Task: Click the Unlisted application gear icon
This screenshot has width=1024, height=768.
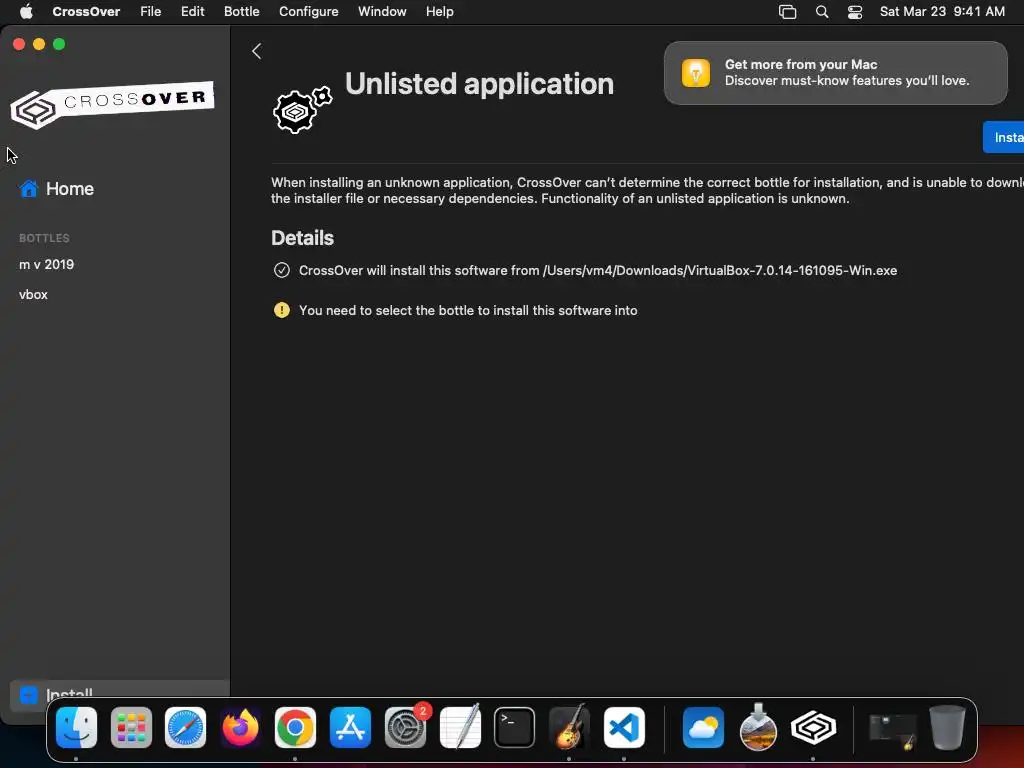Action: click(x=302, y=110)
